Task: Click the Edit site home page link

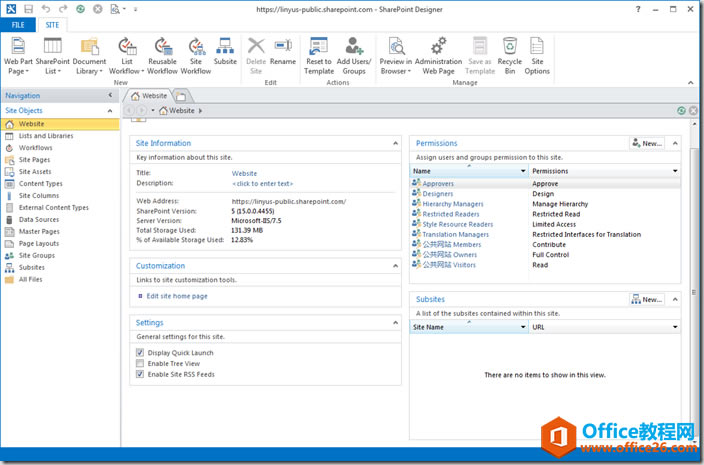Action: 177,296
